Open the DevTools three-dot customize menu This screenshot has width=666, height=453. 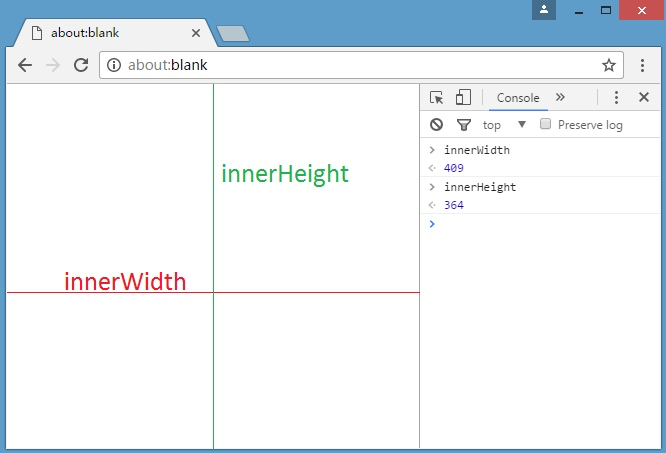[616, 97]
